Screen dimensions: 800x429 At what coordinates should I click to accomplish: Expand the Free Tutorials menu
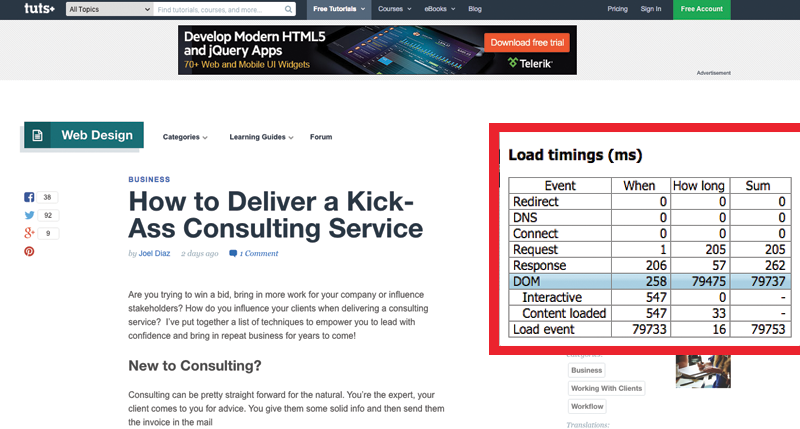tap(339, 9)
